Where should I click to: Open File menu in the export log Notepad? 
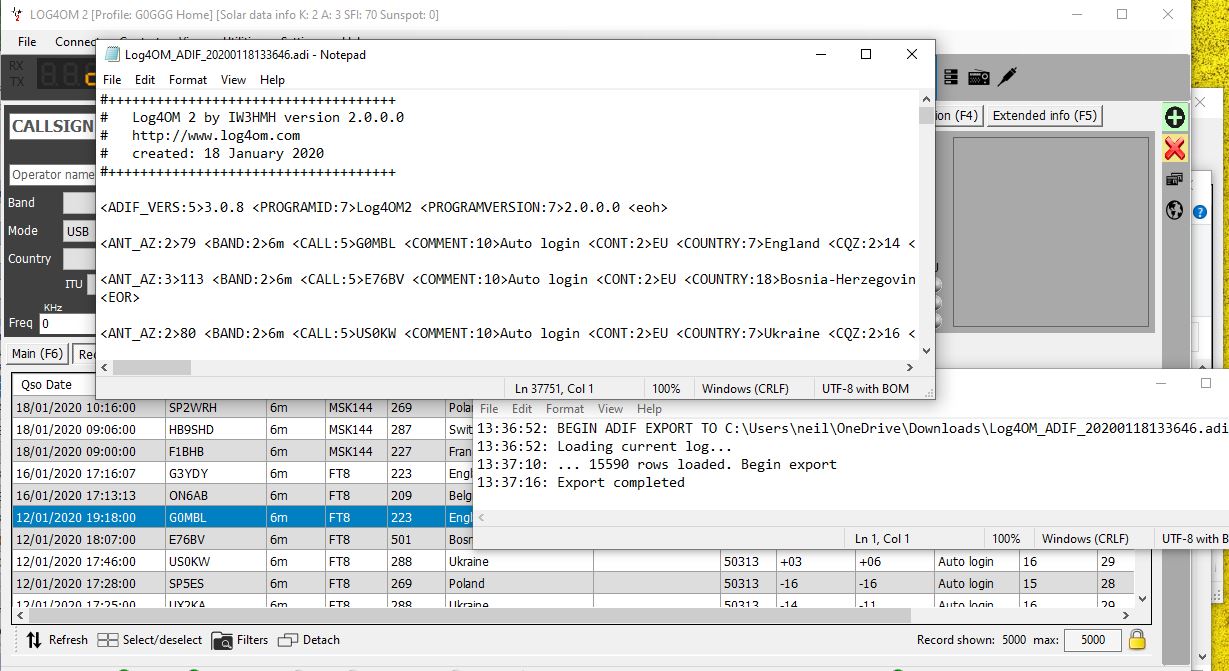tap(490, 409)
